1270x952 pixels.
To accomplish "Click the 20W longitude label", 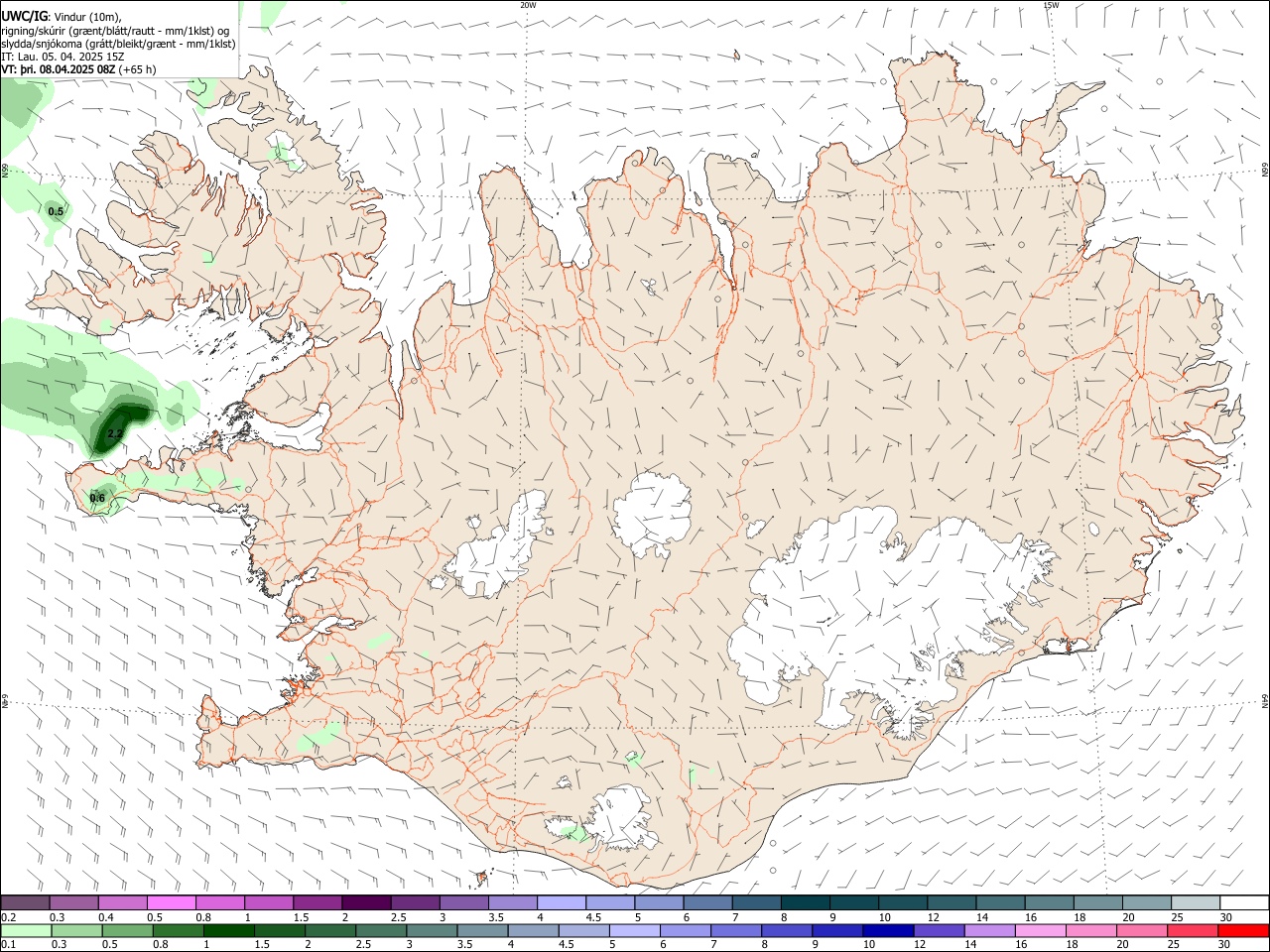I will [528, 5].
